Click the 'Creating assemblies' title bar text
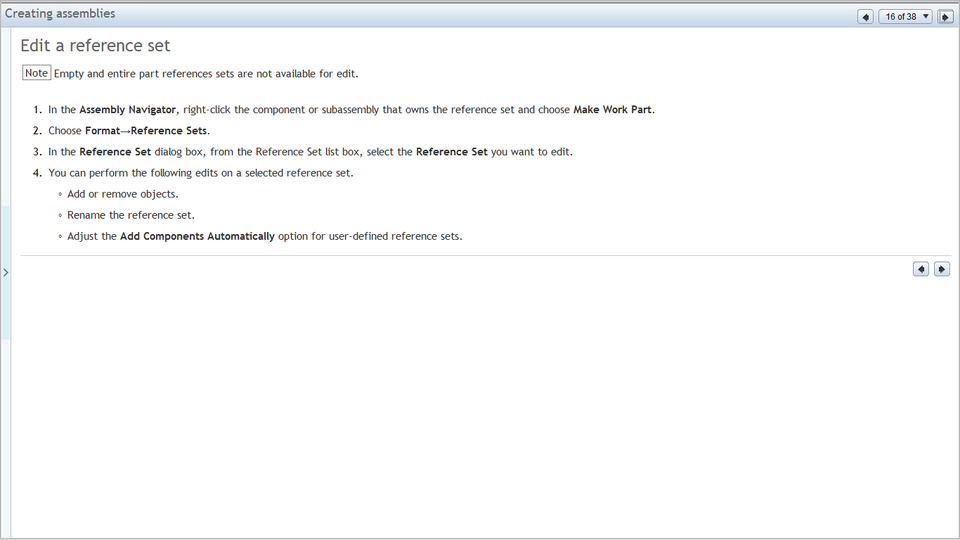The image size is (960, 540). [60, 14]
